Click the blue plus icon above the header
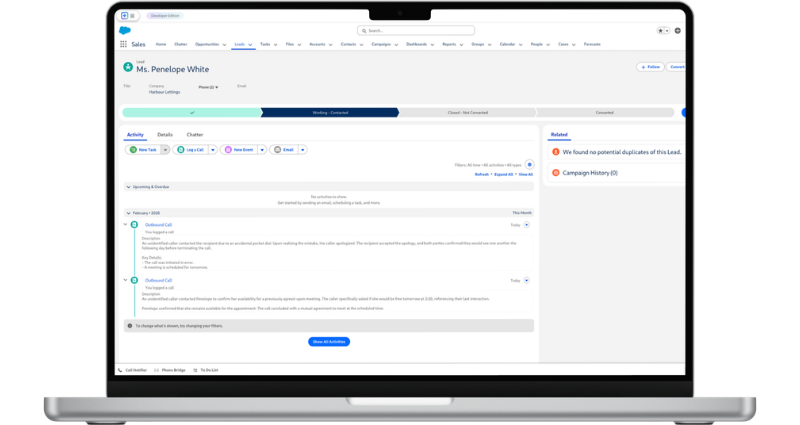Screen dimensions: 800x425 (x=124, y=16)
